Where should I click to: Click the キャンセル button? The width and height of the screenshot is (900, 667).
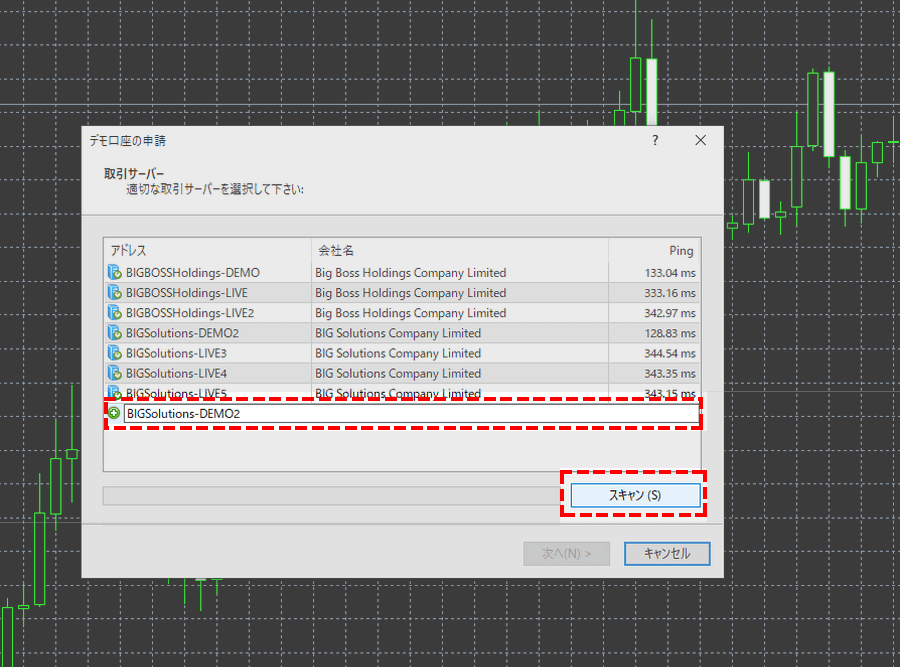point(667,553)
